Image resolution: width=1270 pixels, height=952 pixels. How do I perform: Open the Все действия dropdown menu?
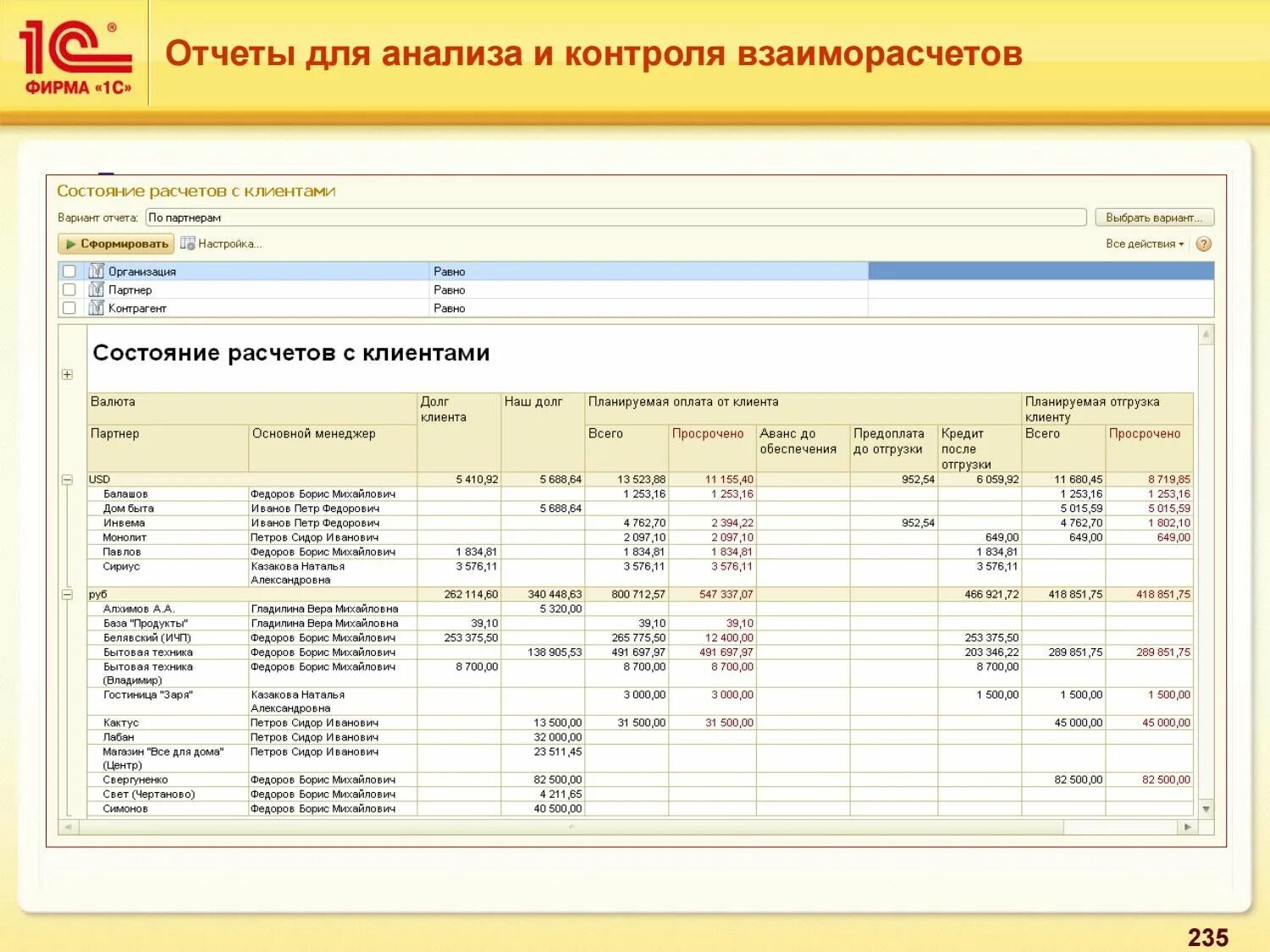[x=1145, y=244]
